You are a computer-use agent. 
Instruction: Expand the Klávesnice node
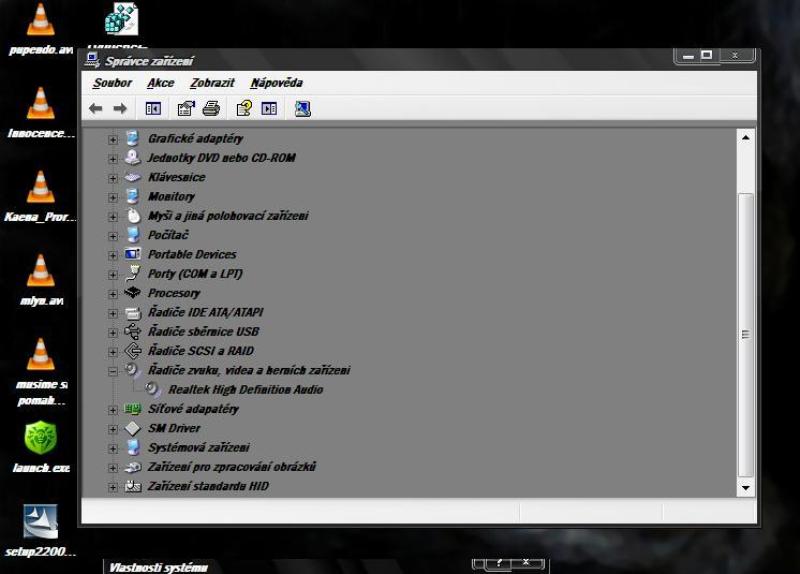pos(113,178)
